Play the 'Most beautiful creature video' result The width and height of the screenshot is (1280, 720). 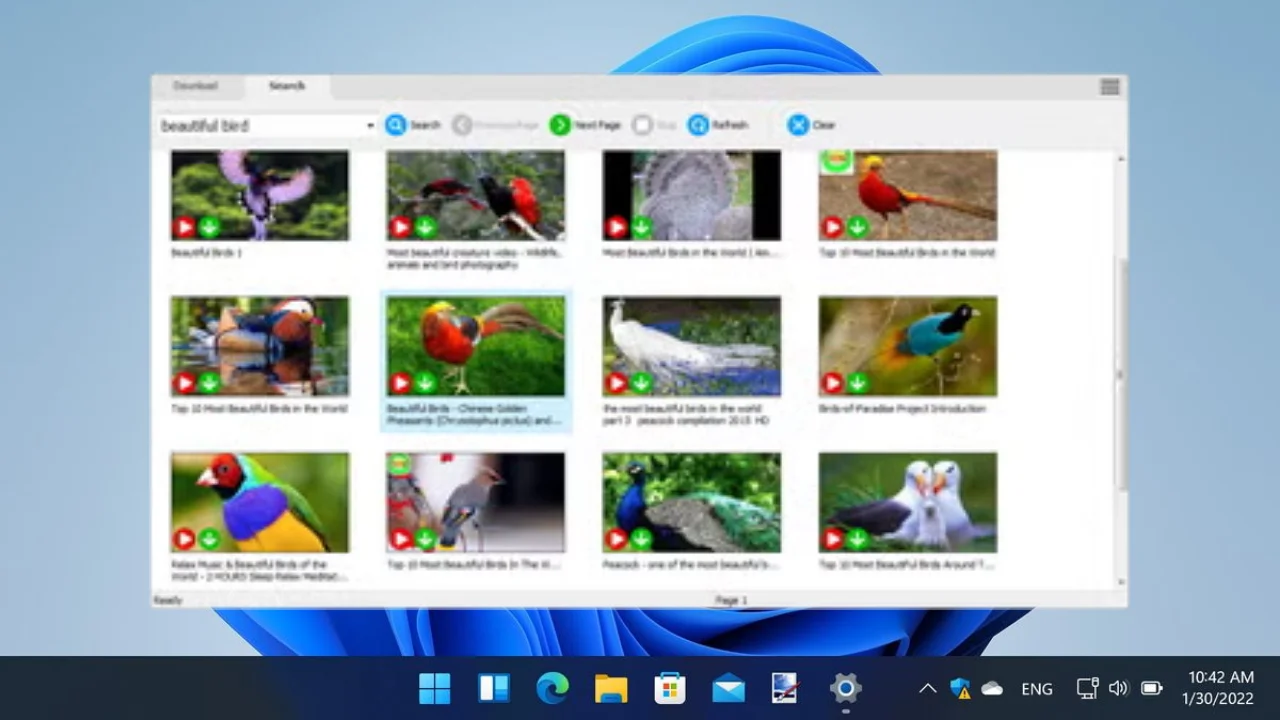400,227
